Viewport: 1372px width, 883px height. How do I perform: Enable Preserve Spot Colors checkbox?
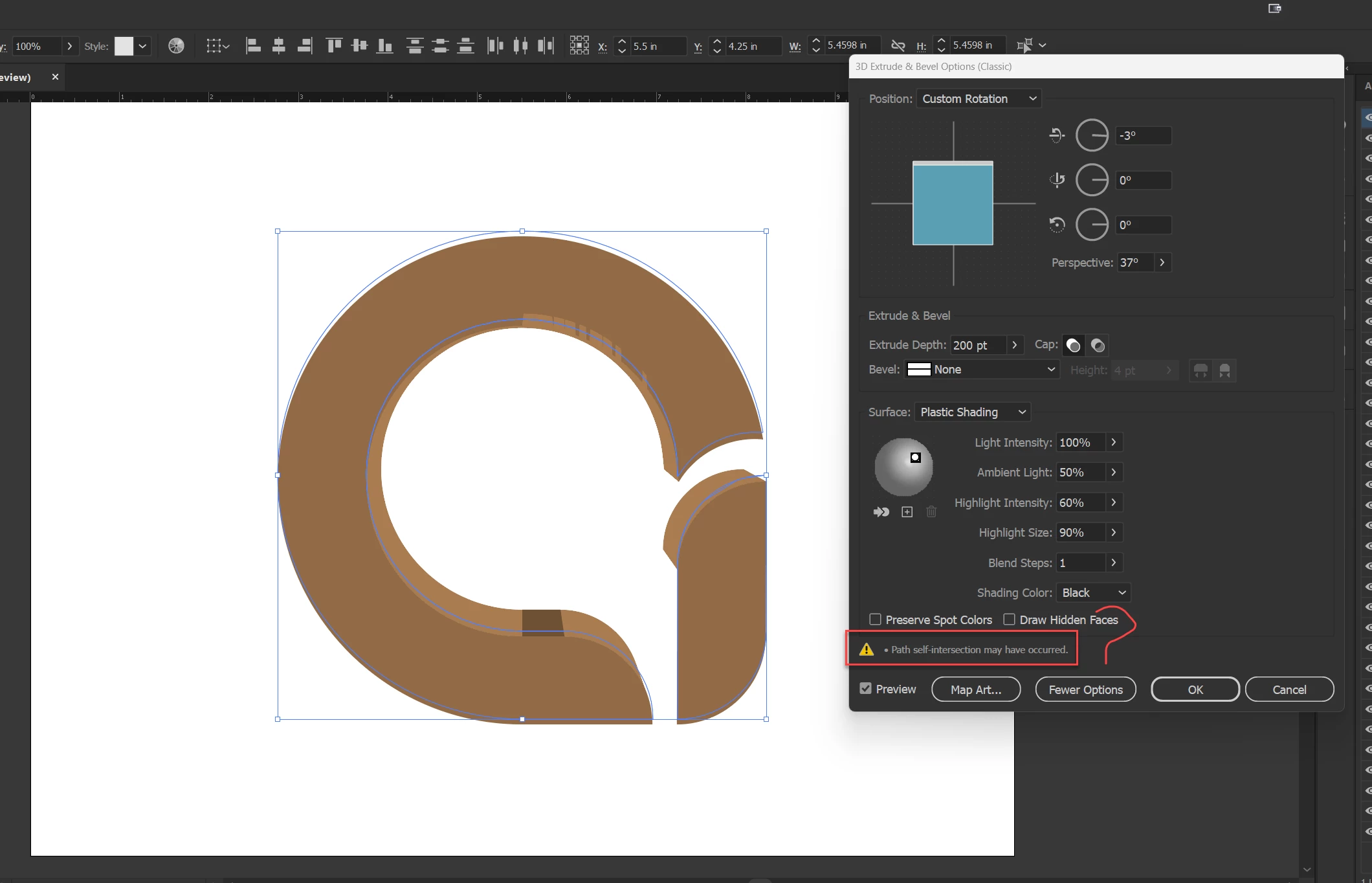click(x=875, y=620)
